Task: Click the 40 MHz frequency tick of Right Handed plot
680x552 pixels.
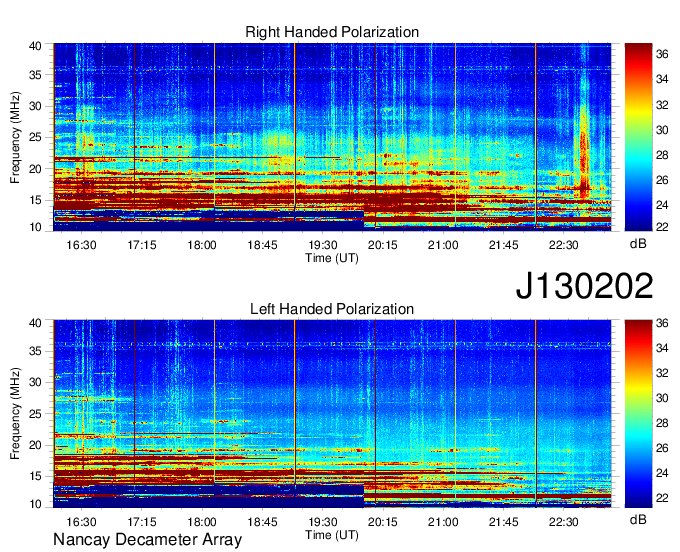Action: (35, 46)
